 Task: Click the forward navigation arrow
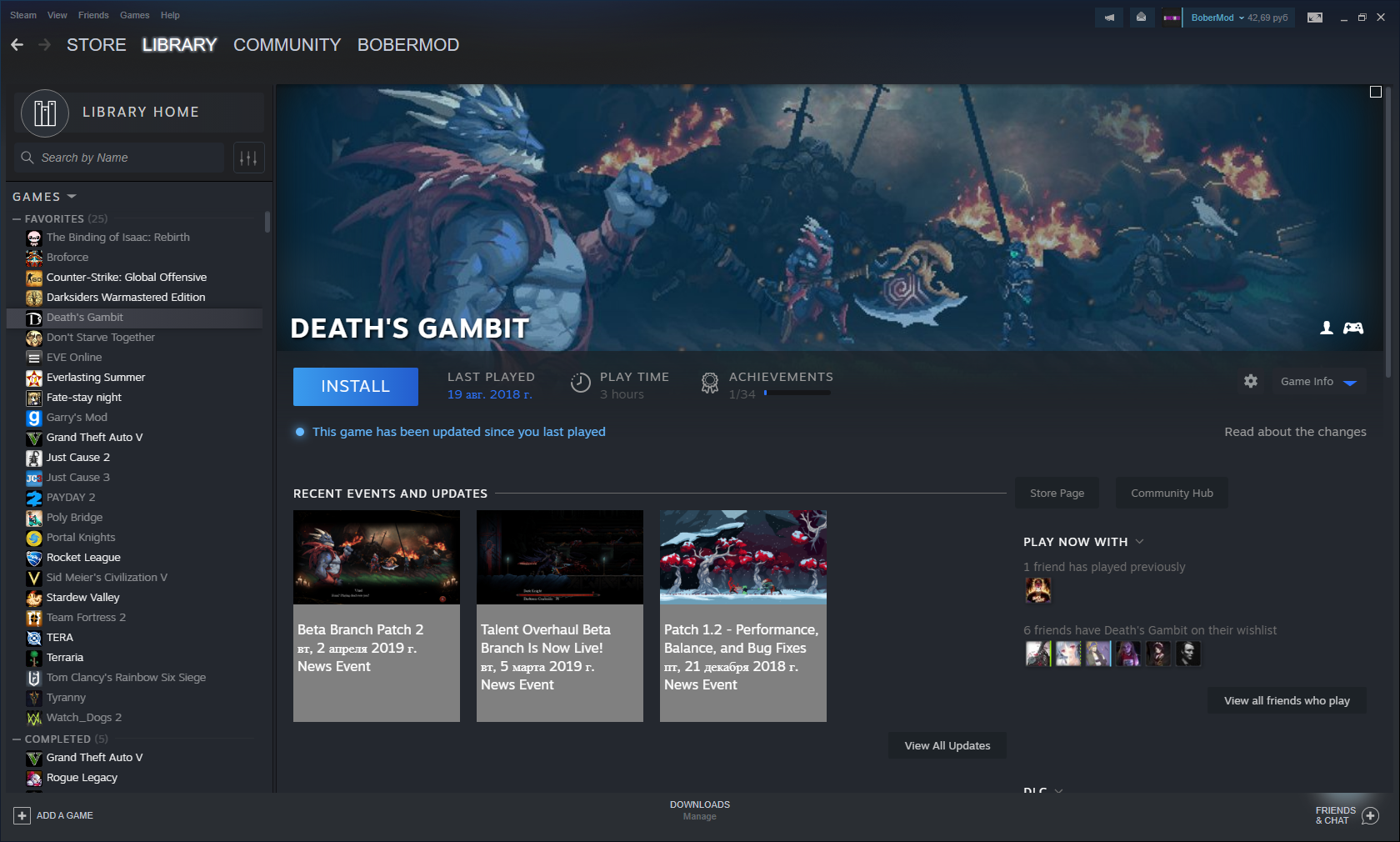(x=45, y=45)
